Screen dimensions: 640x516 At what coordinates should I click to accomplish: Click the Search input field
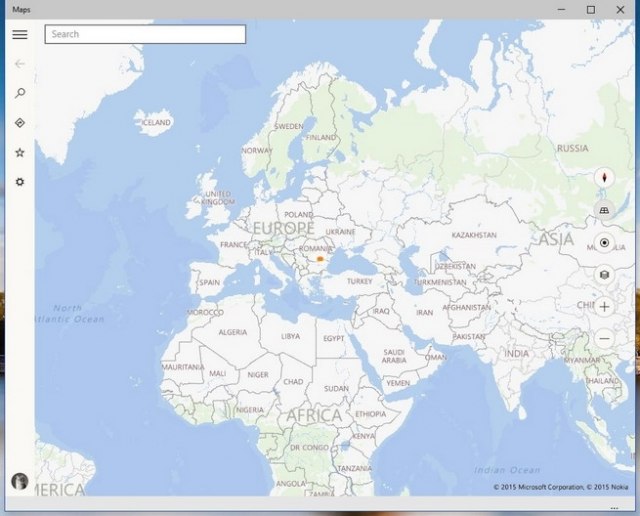(145, 34)
